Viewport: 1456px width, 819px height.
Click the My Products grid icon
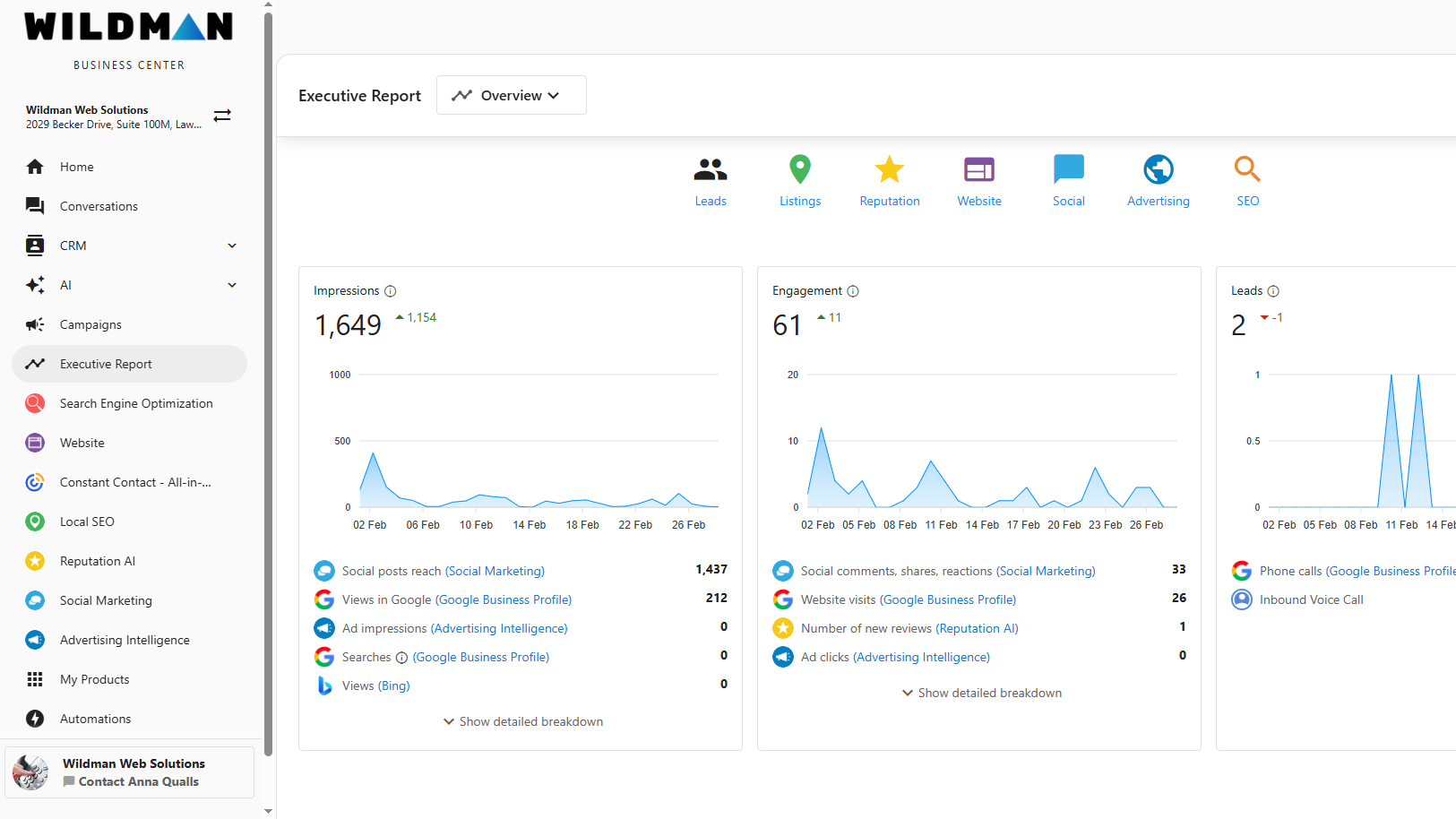coord(35,679)
